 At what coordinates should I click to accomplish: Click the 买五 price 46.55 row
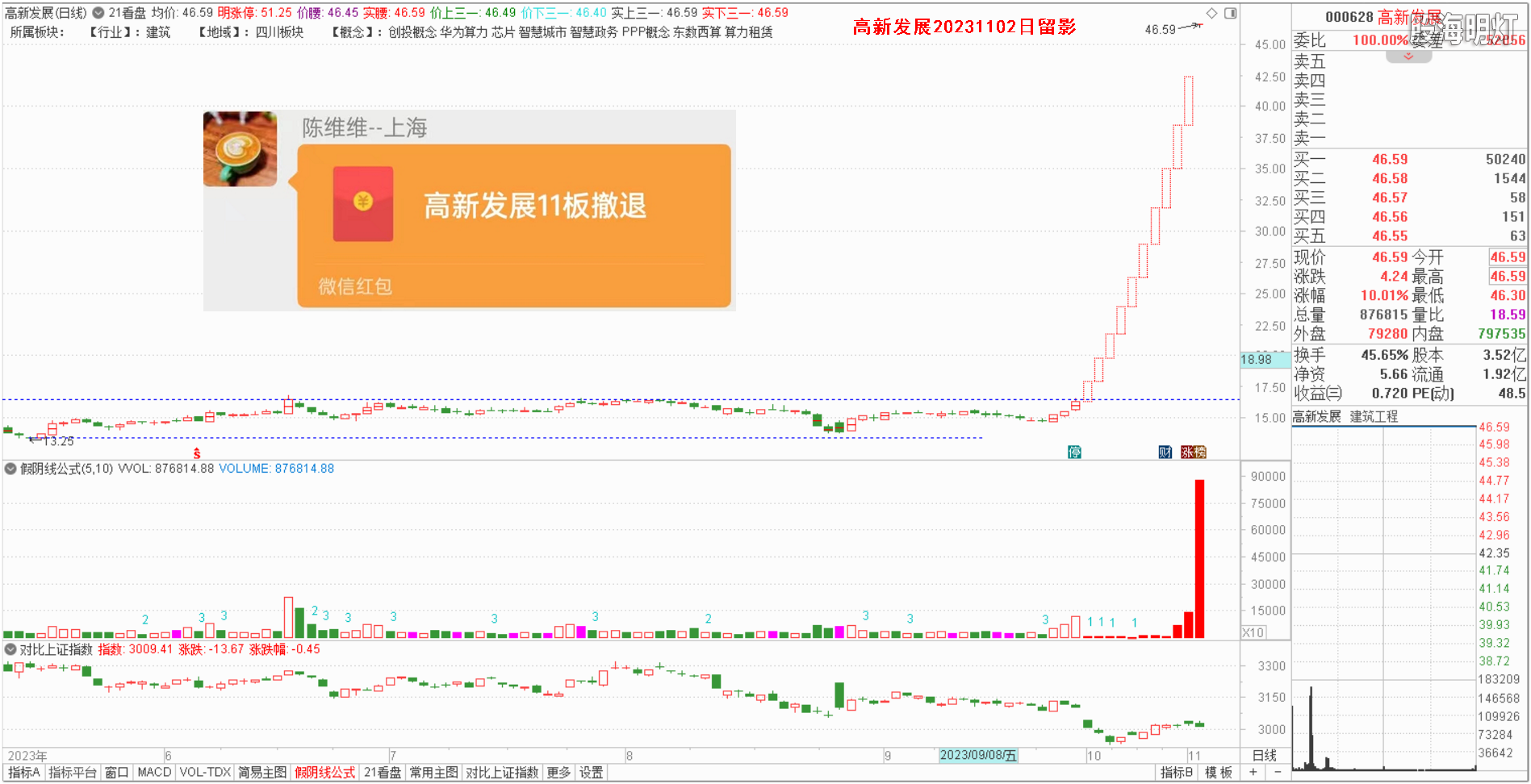click(x=1409, y=236)
